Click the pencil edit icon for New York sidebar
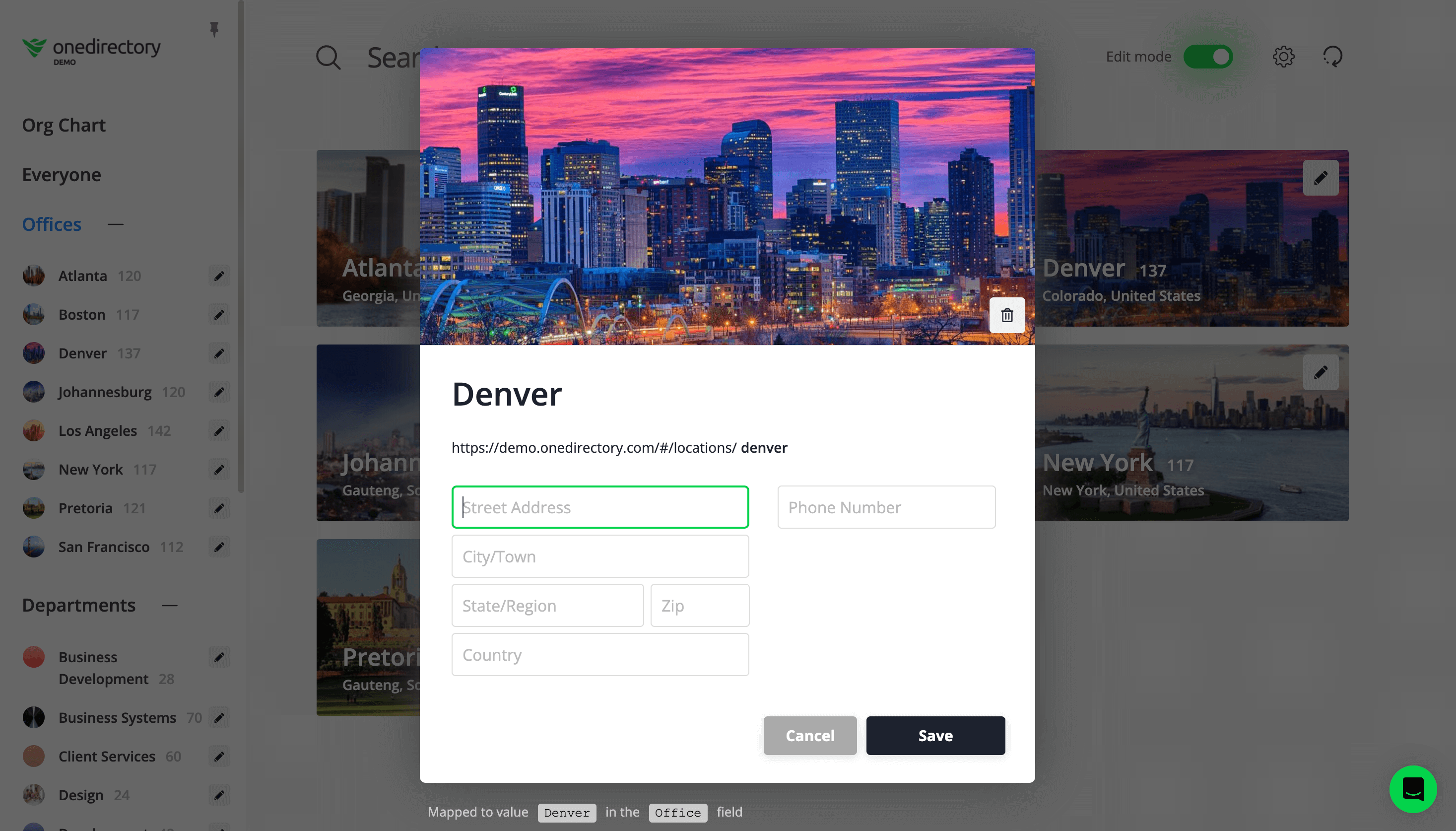Screen dimensions: 1456x831 [219, 469]
